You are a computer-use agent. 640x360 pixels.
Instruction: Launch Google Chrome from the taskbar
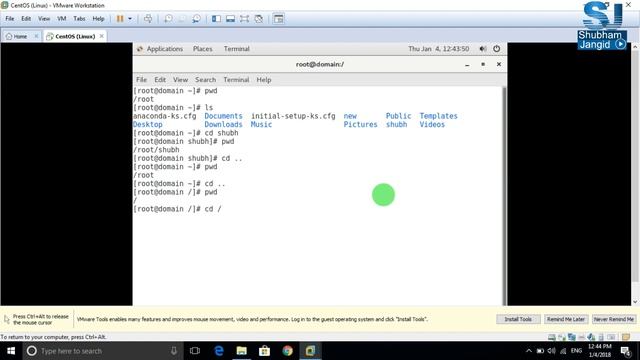(287, 351)
